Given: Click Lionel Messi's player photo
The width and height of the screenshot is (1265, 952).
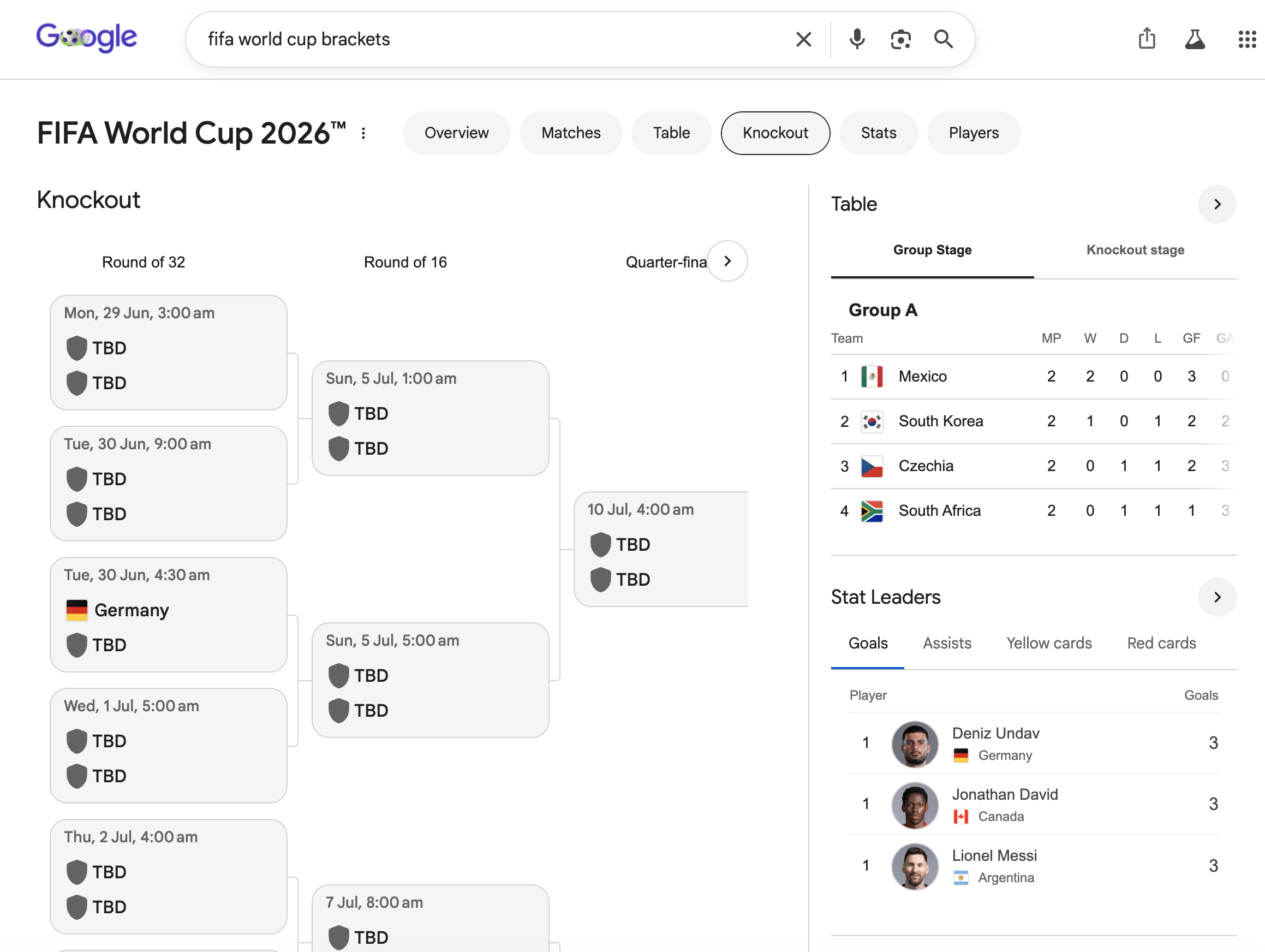Looking at the screenshot, I should [915, 866].
